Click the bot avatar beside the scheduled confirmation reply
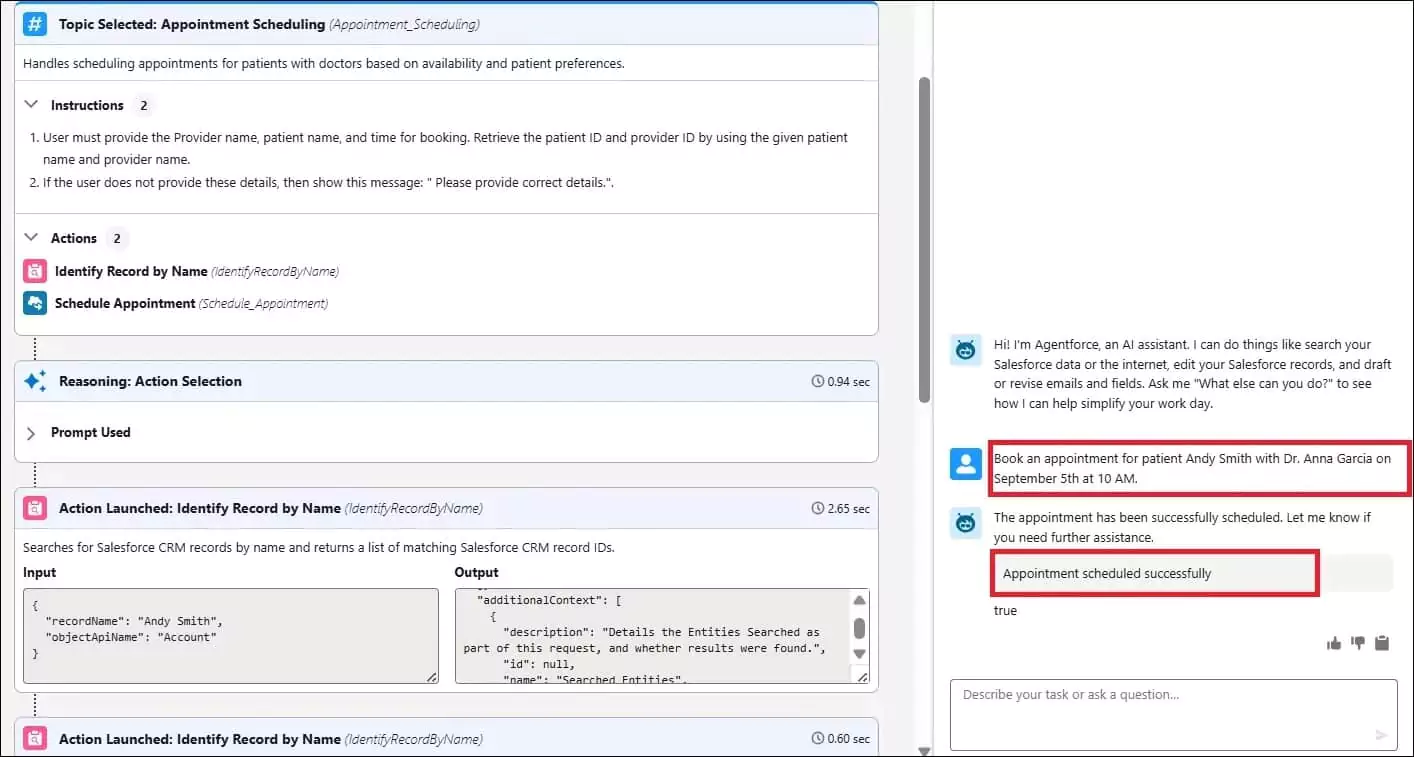The width and height of the screenshot is (1414, 757). click(965, 523)
